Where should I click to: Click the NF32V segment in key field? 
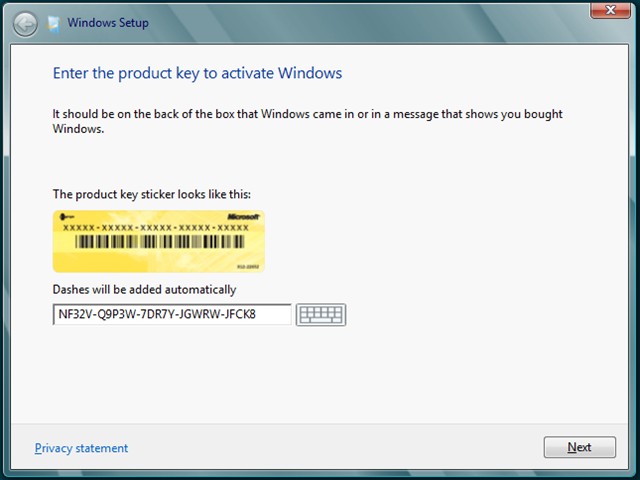tap(74, 315)
